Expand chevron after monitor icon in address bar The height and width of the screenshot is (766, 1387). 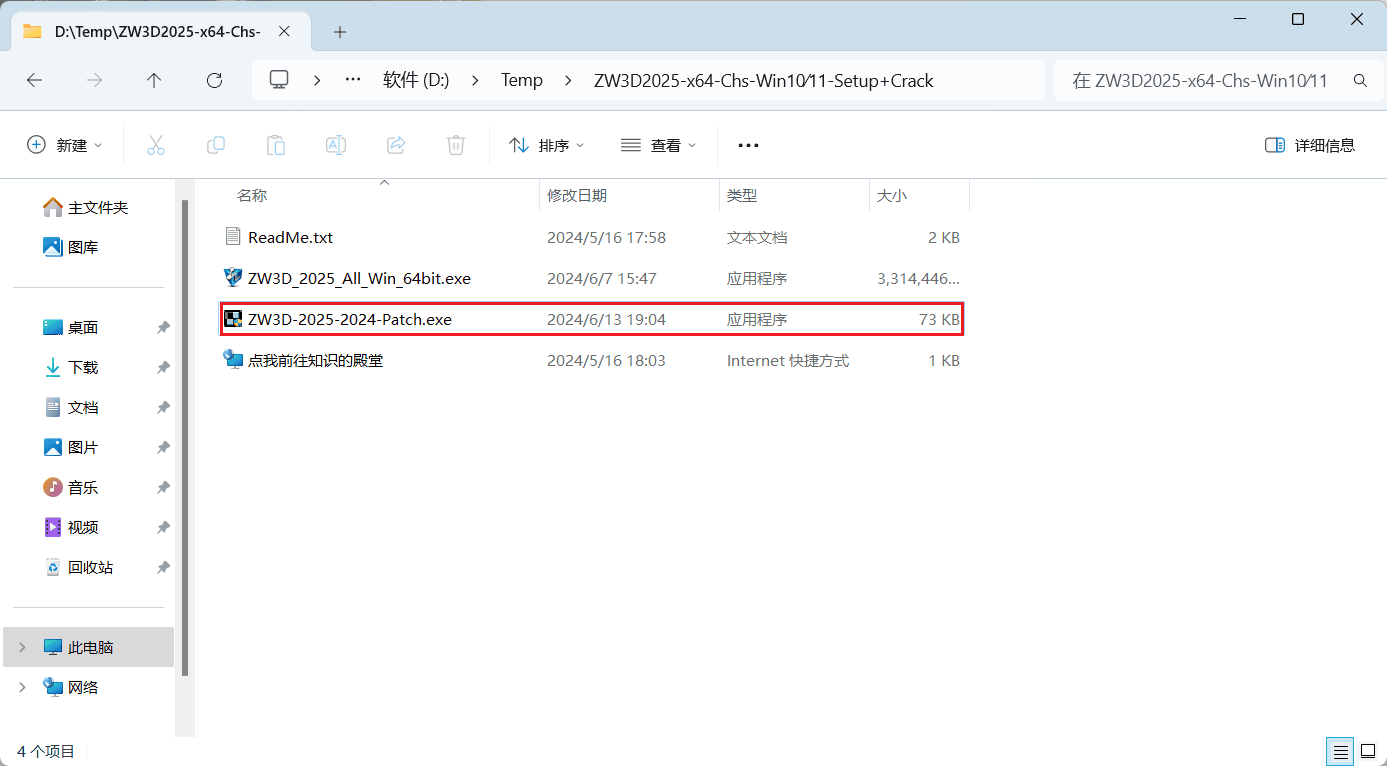(x=317, y=80)
